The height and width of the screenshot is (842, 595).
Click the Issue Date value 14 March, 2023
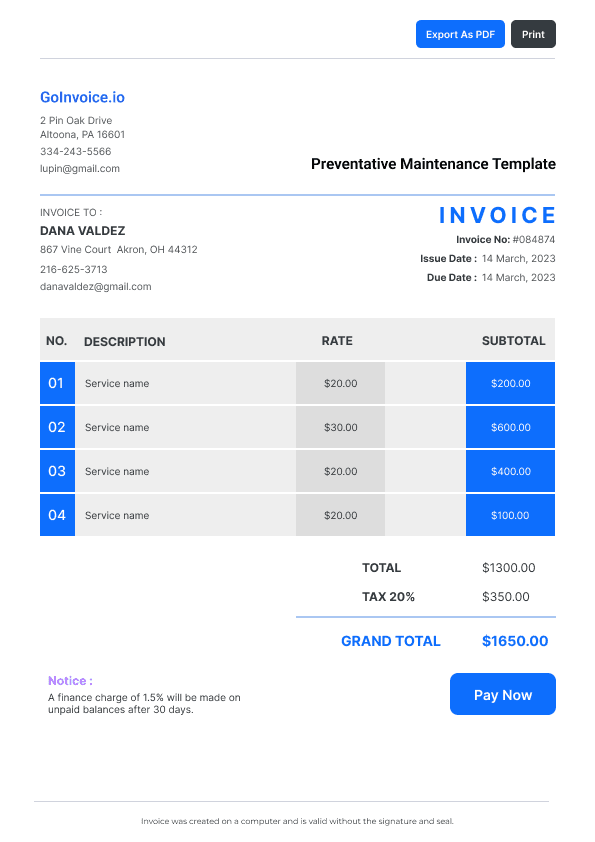pos(518,259)
